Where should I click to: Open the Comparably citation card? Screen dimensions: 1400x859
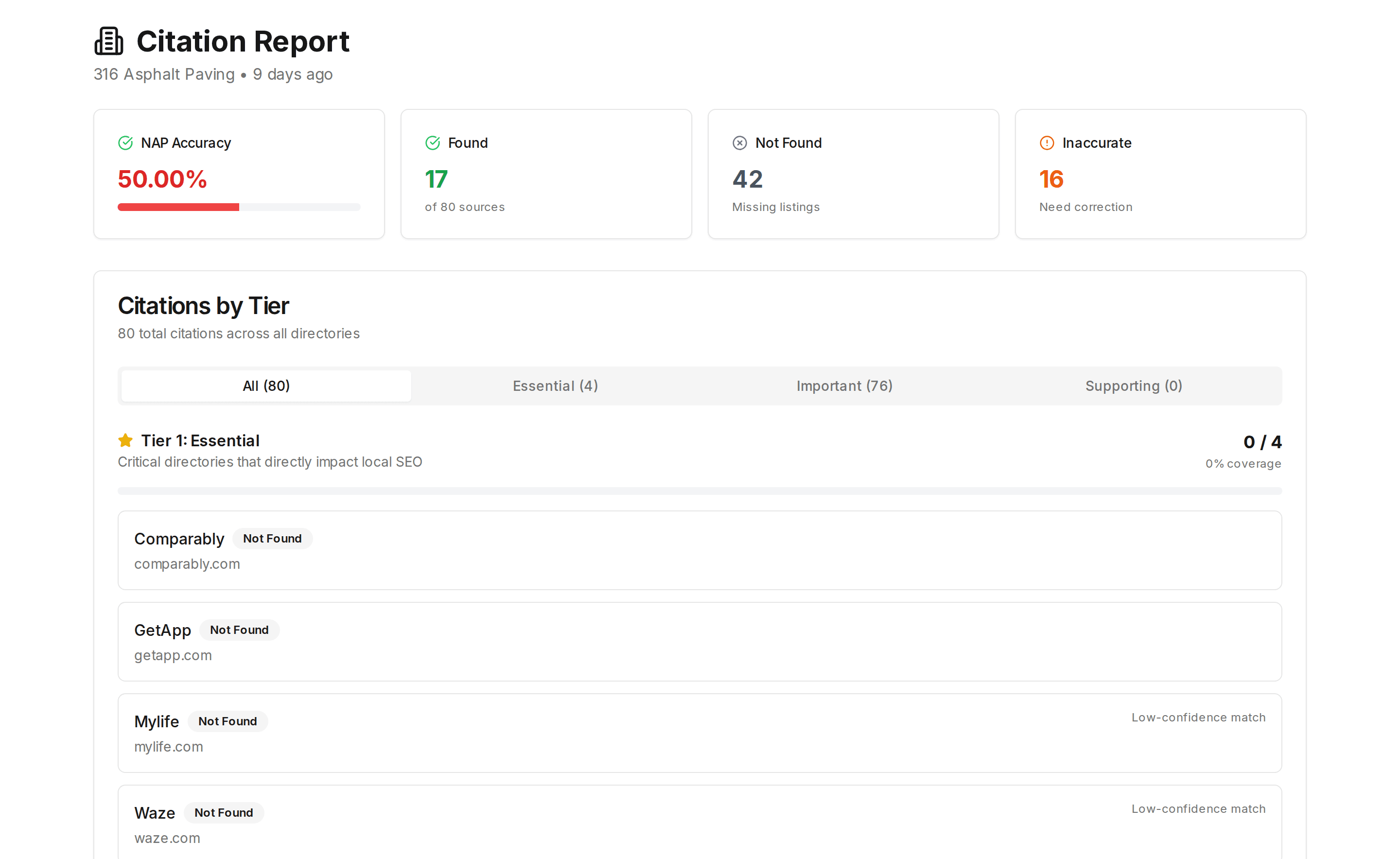point(700,550)
